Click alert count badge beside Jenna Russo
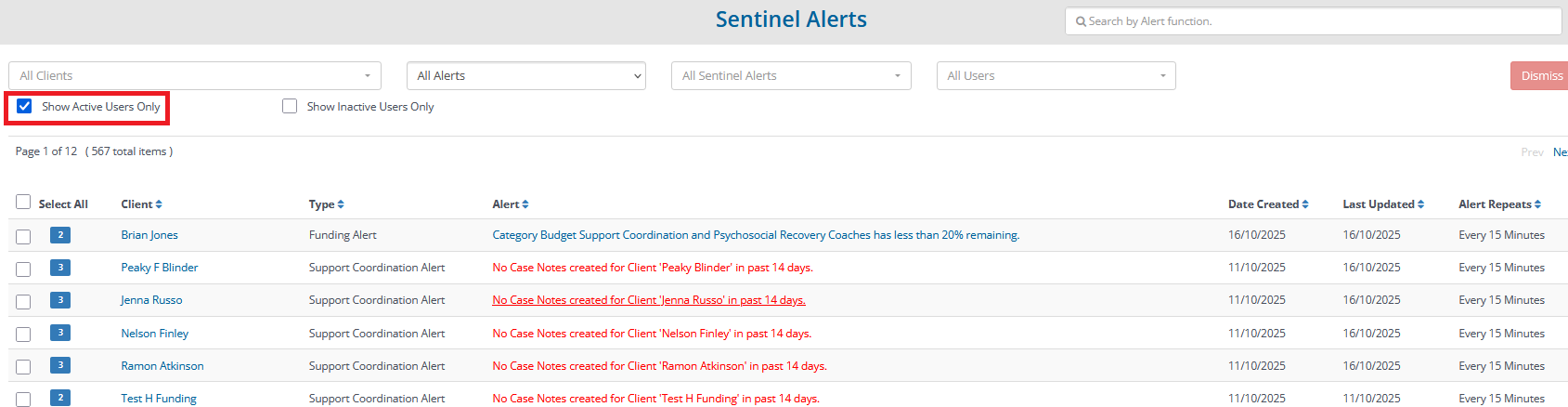The width and height of the screenshot is (1568, 407). (60, 300)
